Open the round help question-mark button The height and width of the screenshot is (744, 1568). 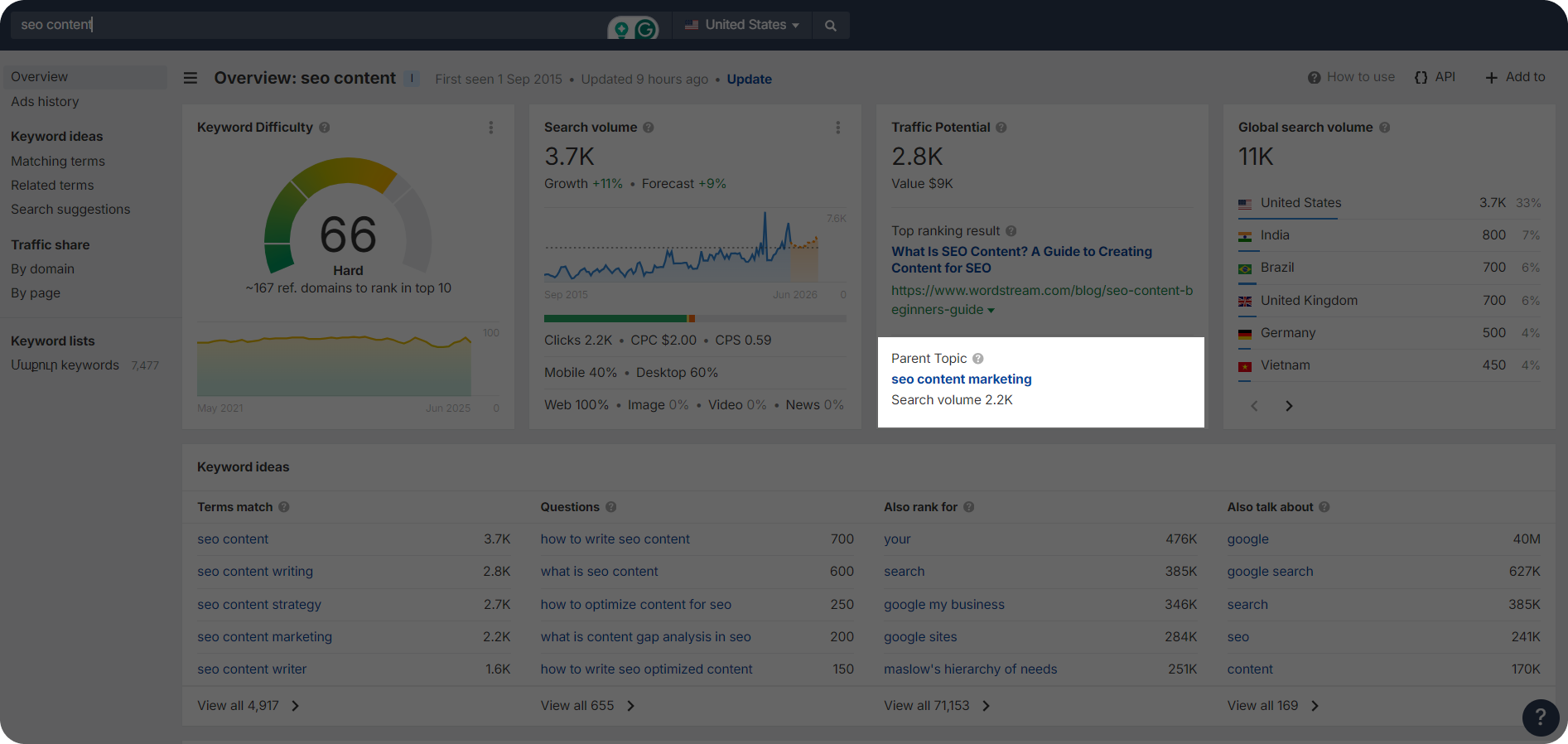click(1541, 717)
